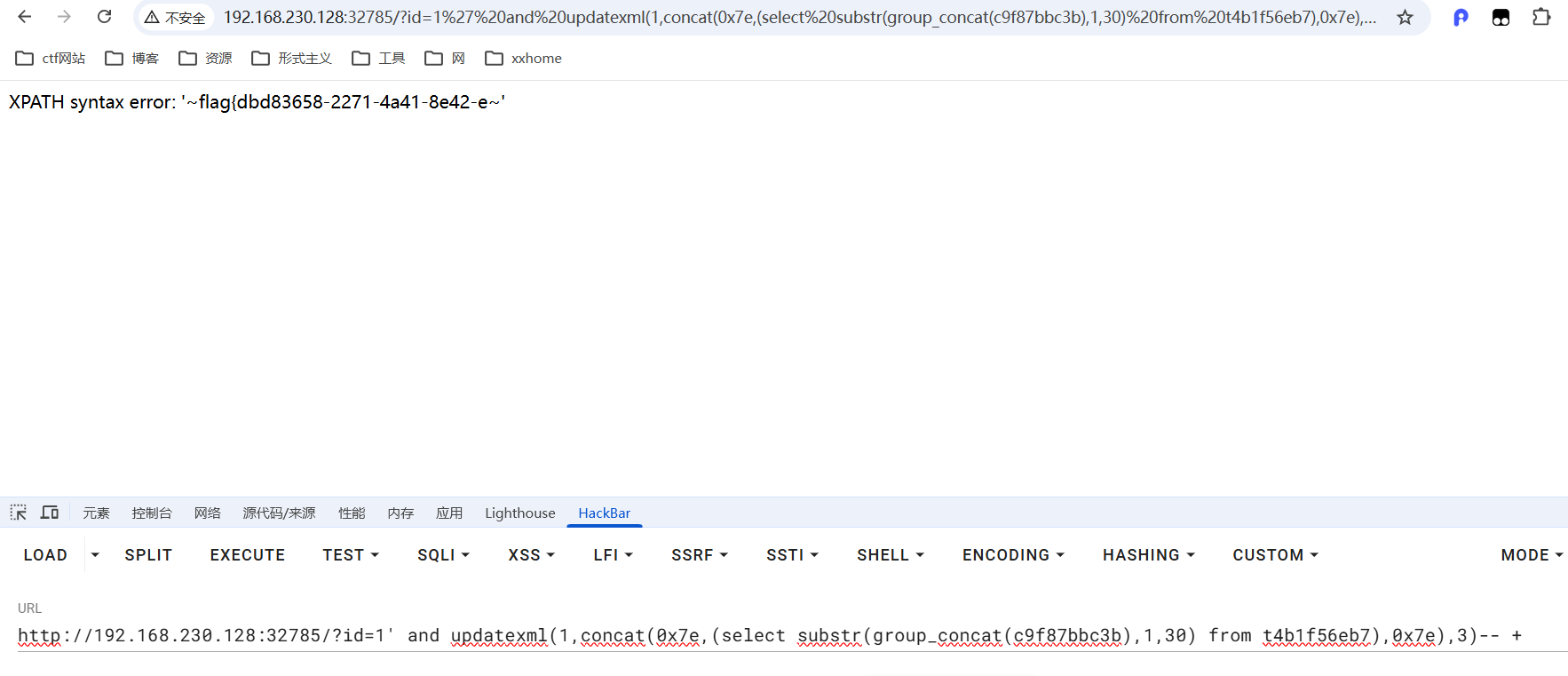1568x676 pixels.
Task: Click HackBar LOAD button
Action: click(x=45, y=554)
